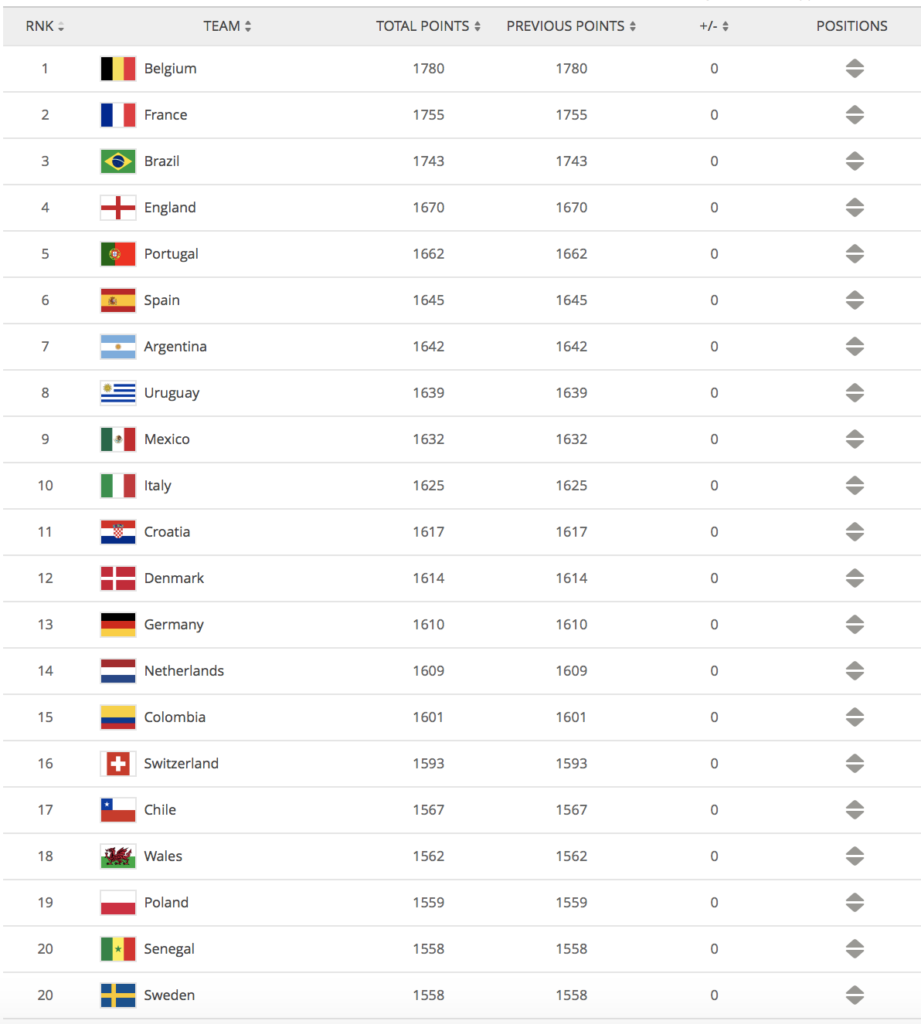The width and height of the screenshot is (921, 1024).
Task: Open the Argentina team link
Action: click(175, 347)
